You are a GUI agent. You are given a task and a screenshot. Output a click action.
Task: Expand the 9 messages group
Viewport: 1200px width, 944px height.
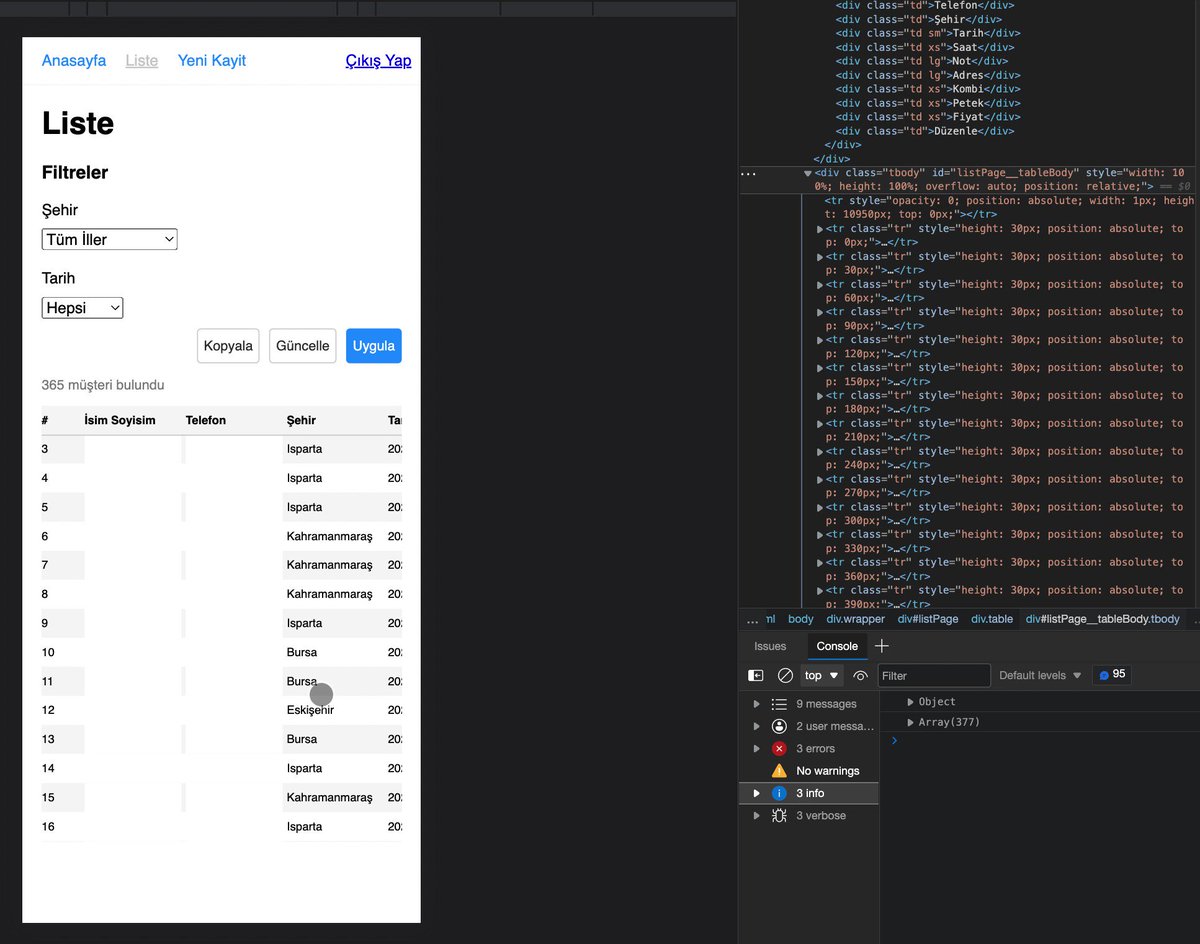coord(756,704)
